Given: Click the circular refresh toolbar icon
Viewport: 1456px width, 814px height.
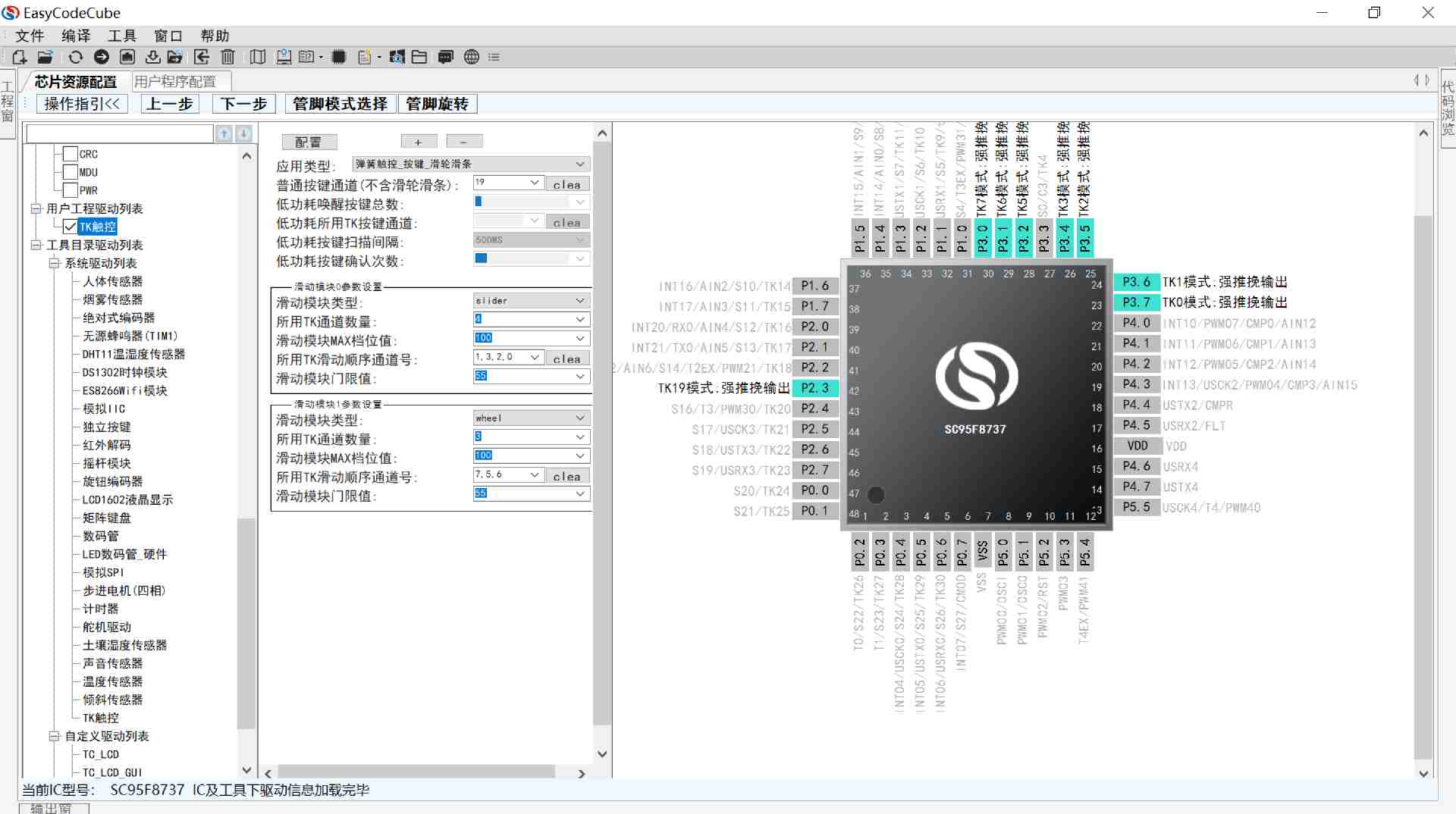Looking at the screenshot, I should (x=76, y=57).
